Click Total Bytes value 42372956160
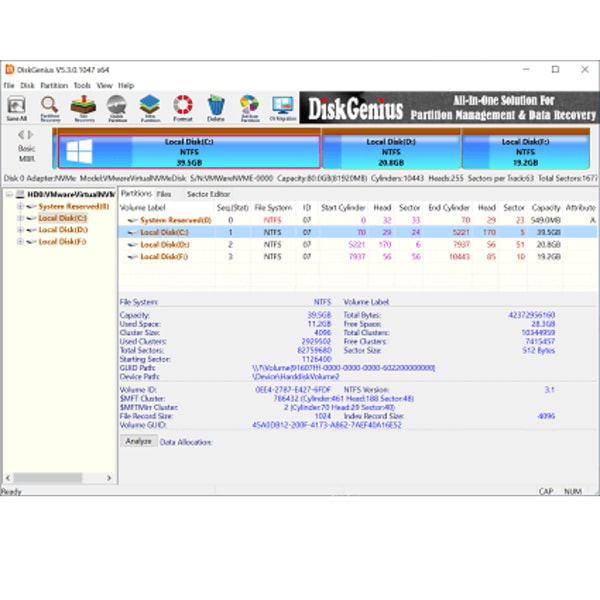 coord(532,315)
